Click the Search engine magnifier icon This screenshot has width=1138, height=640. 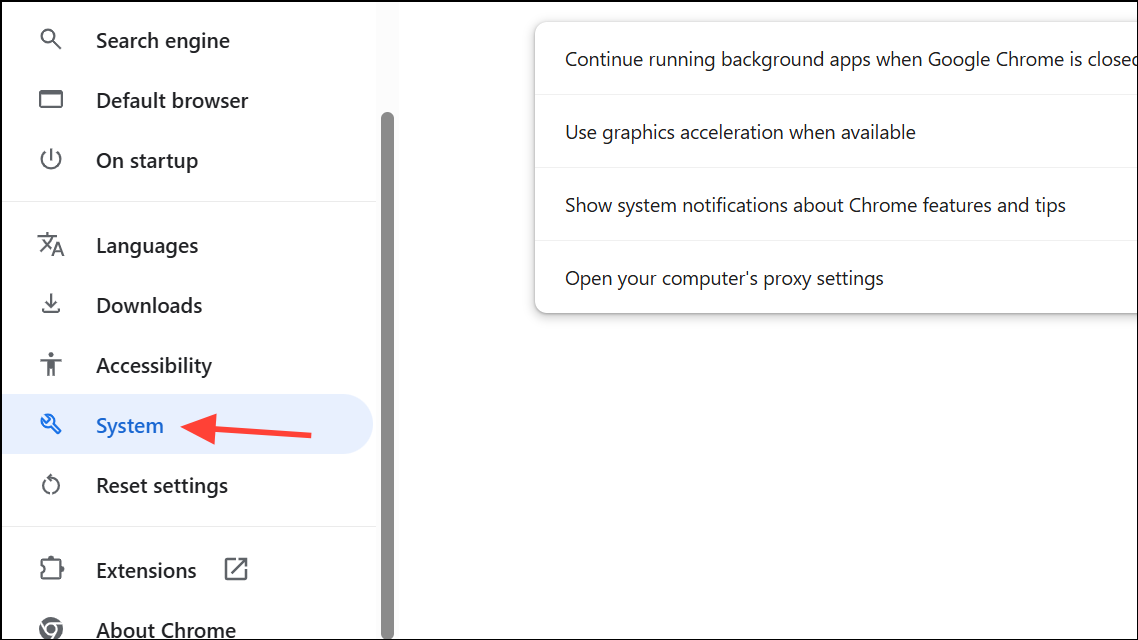tap(50, 40)
